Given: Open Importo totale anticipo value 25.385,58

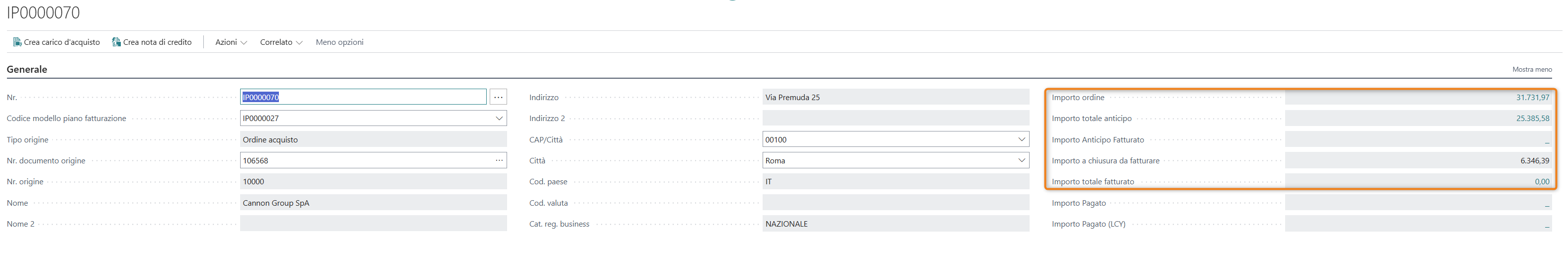Looking at the screenshot, I should (x=1532, y=118).
